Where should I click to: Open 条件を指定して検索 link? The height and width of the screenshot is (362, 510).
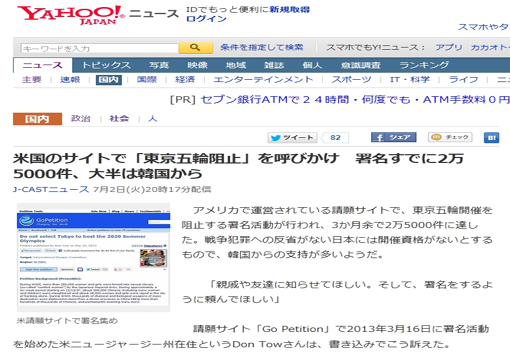262,48
